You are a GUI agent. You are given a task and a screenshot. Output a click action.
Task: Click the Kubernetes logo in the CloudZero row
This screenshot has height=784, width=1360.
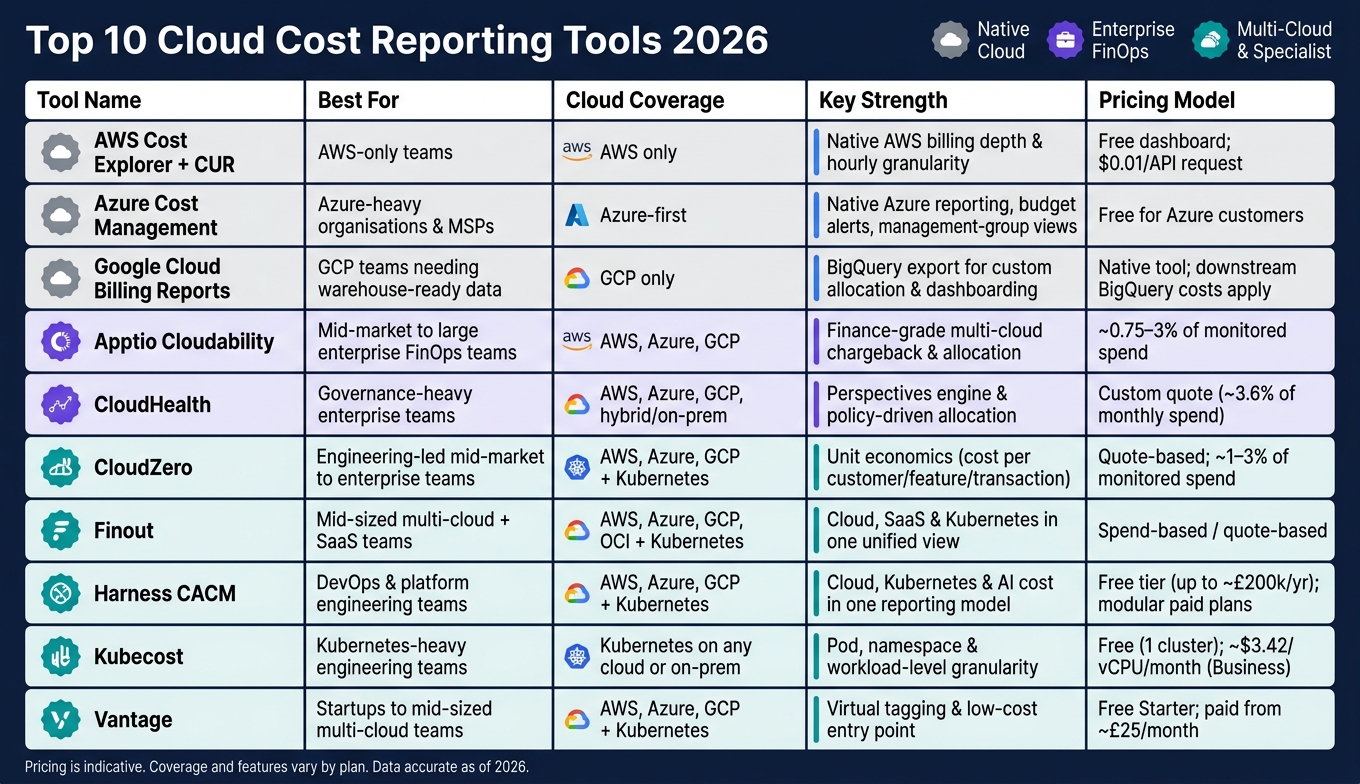(x=577, y=467)
